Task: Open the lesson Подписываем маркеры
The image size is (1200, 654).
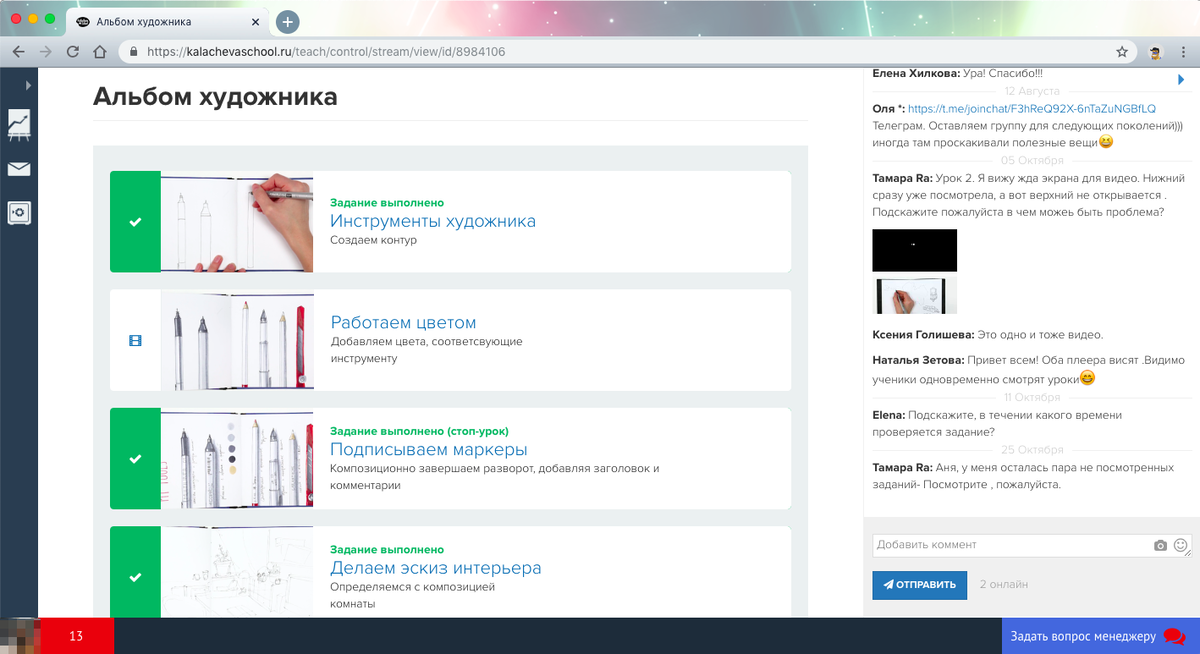Action: coord(429,449)
